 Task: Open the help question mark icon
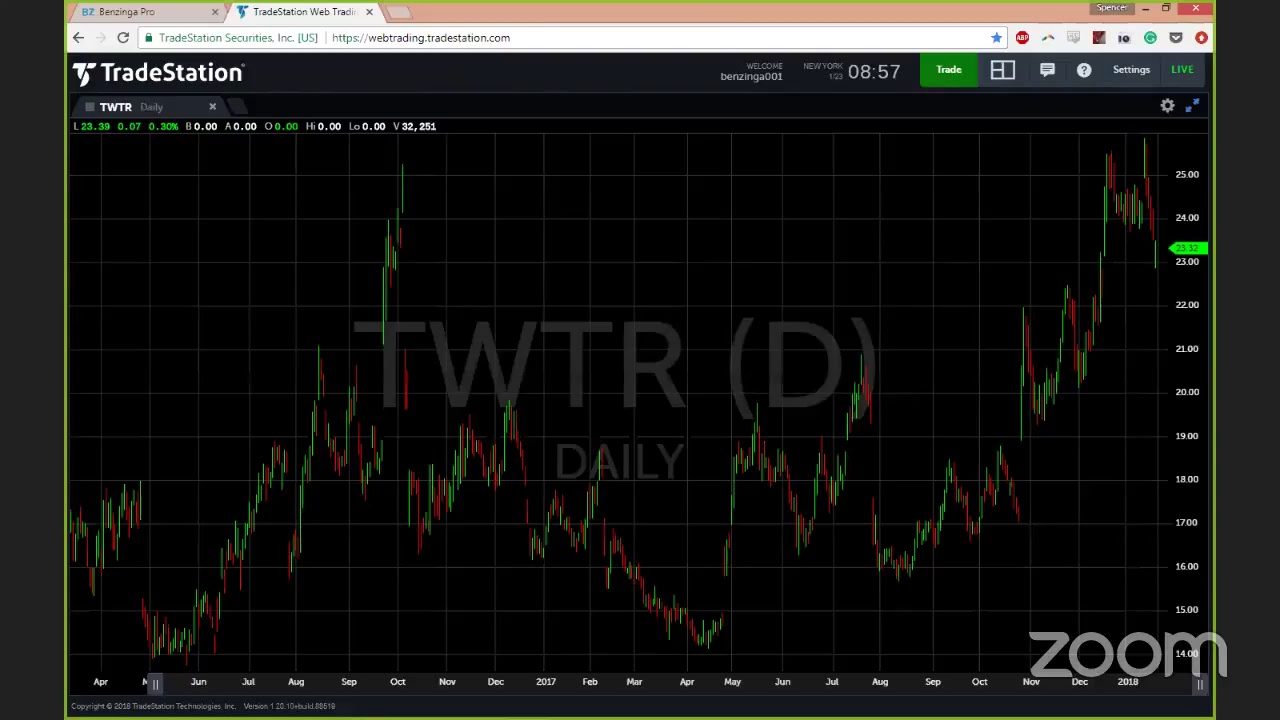click(x=1084, y=70)
